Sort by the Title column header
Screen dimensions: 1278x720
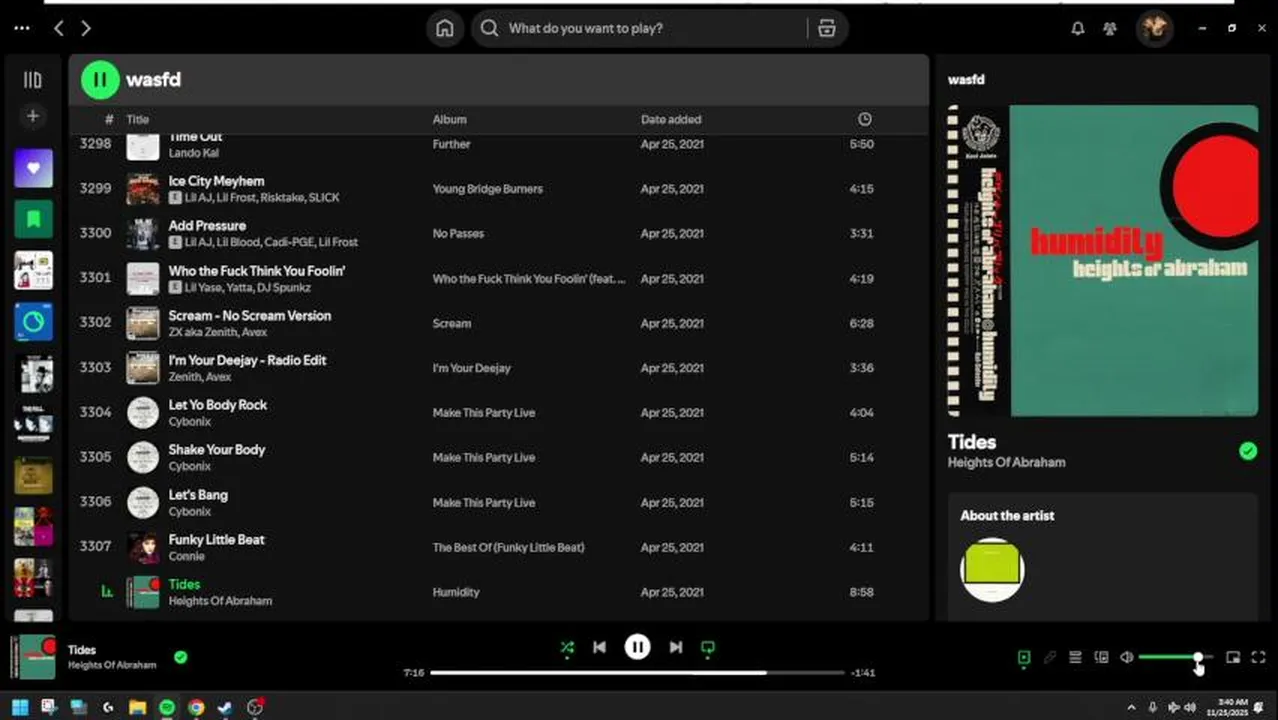pos(137,119)
